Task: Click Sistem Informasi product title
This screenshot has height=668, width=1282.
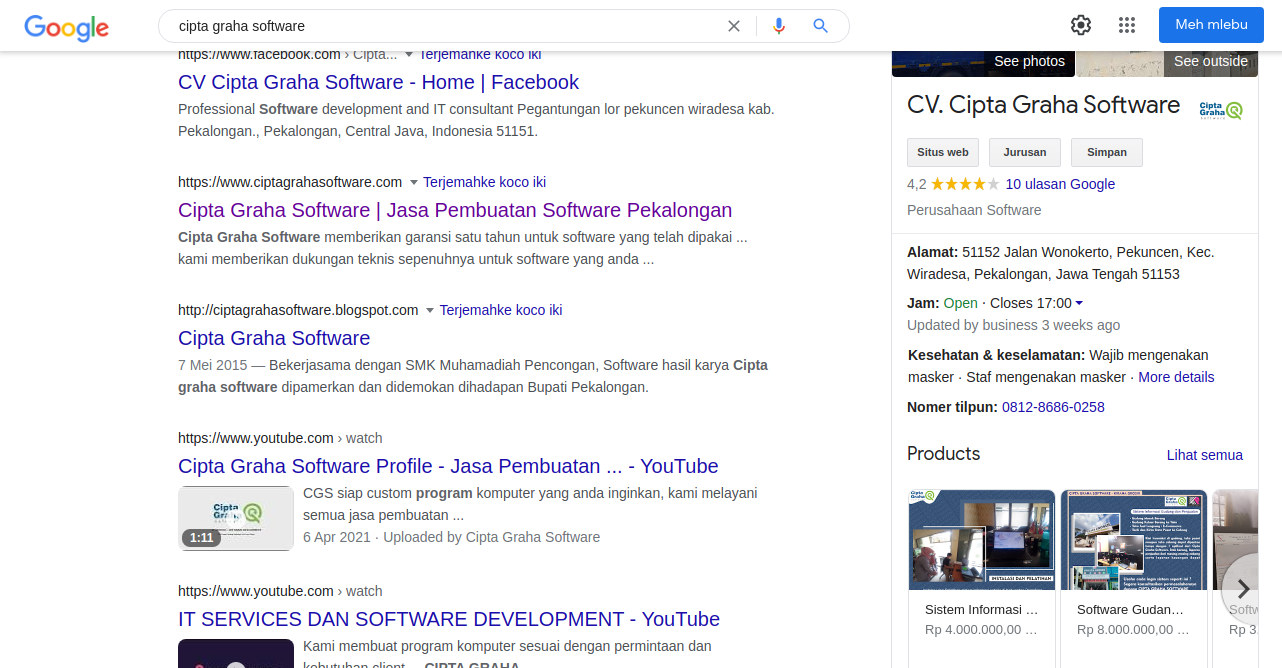Action: tap(981, 609)
